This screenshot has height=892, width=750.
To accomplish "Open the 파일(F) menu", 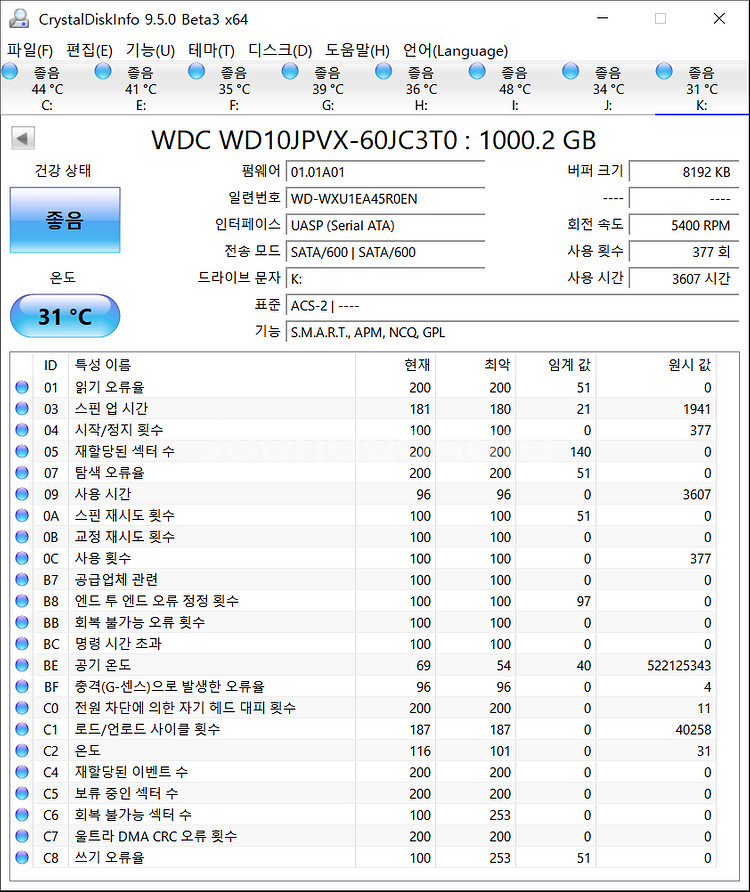I will [x=30, y=51].
